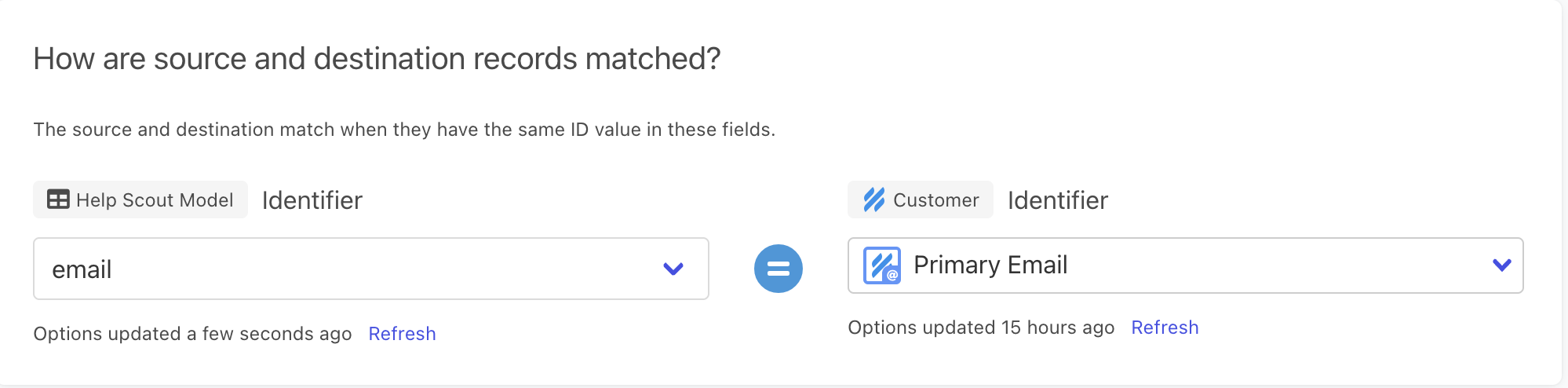Click the Primary Email field icon
This screenshot has height=388, width=1568.
(881, 265)
